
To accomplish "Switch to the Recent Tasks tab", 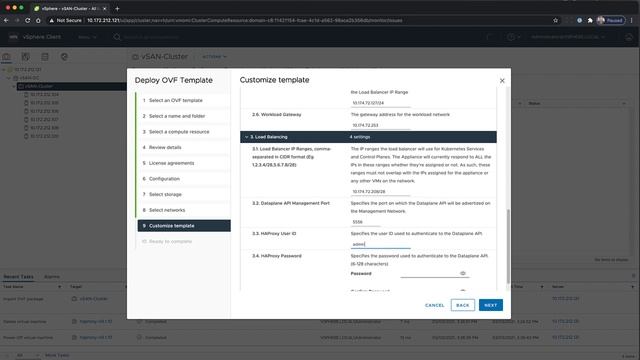I will click(x=18, y=277).
